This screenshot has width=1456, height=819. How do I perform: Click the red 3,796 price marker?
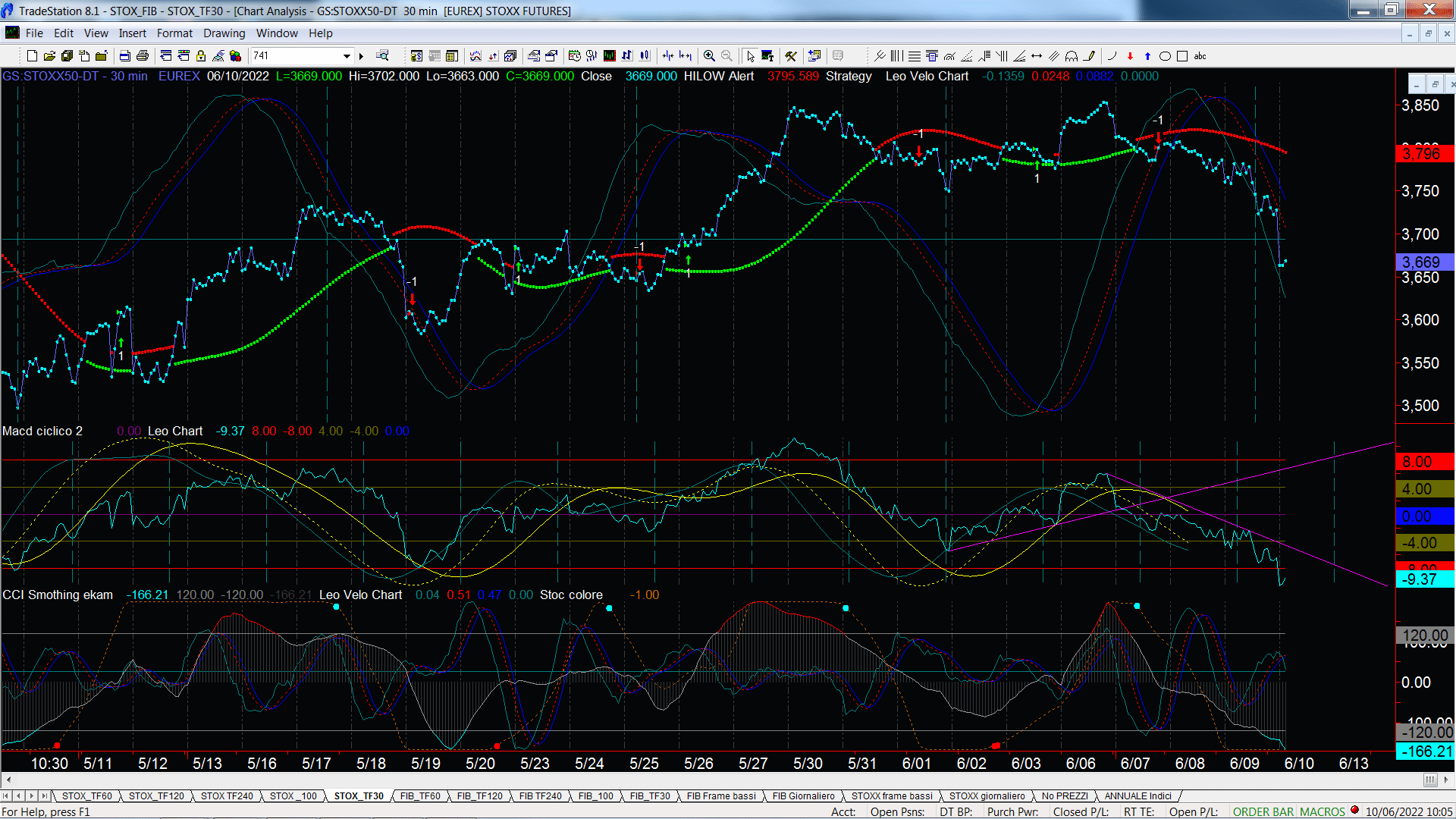tap(1424, 154)
